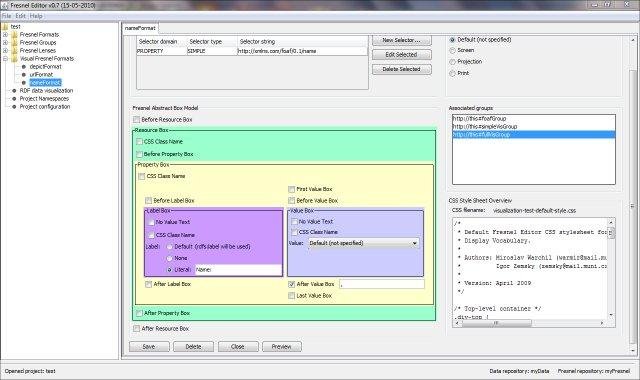Enable the Before Label Box checkbox
This screenshot has width=640, height=380.
coord(149,201)
